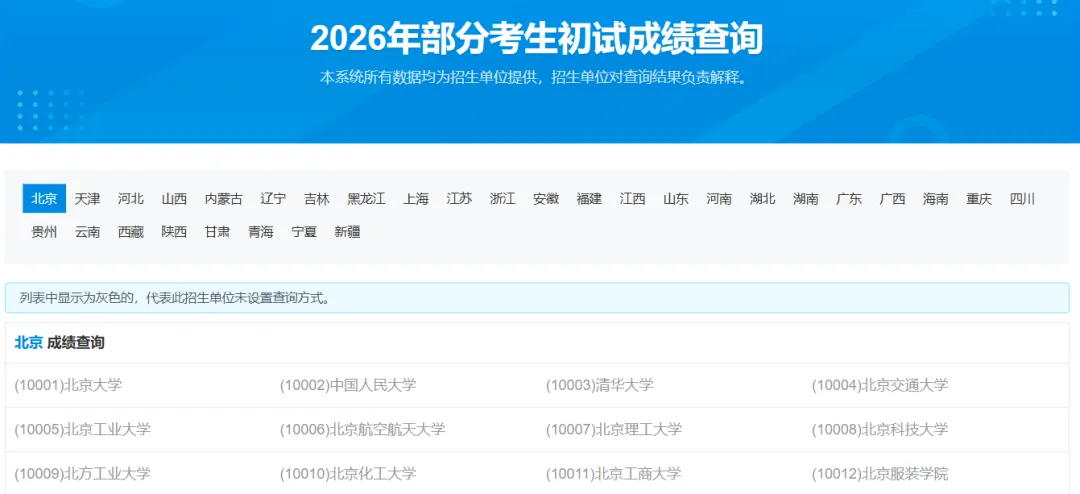The width and height of the screenshot is (1080, 494).
Task: Select (10005)北京工业大学 in the list
Action: pos(82,429)
